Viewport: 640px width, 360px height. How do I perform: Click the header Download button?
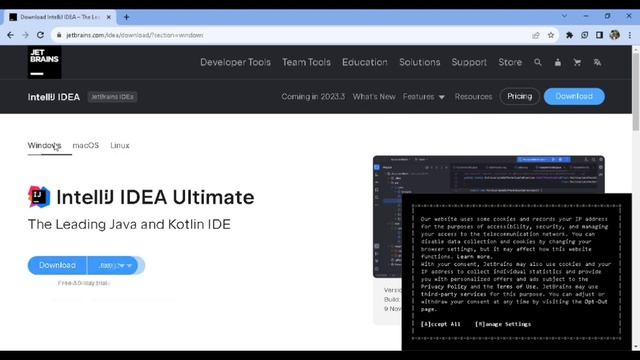574,96
